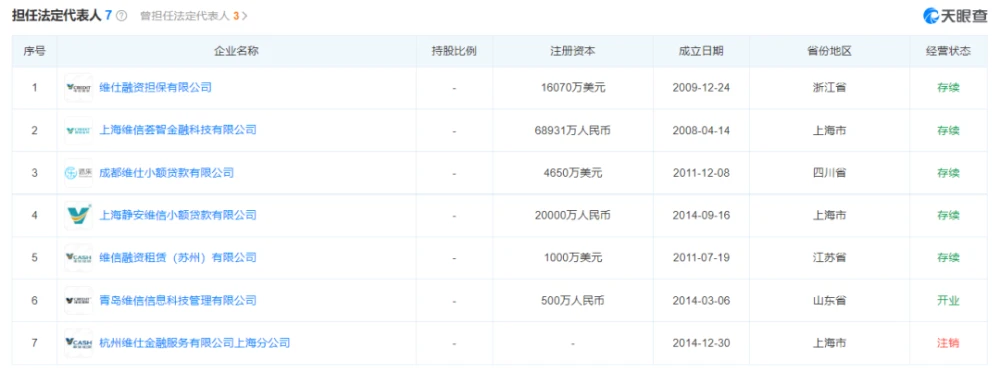
Task: Select the 68931万人民币 capital cell
Action: tap(573, 130)
